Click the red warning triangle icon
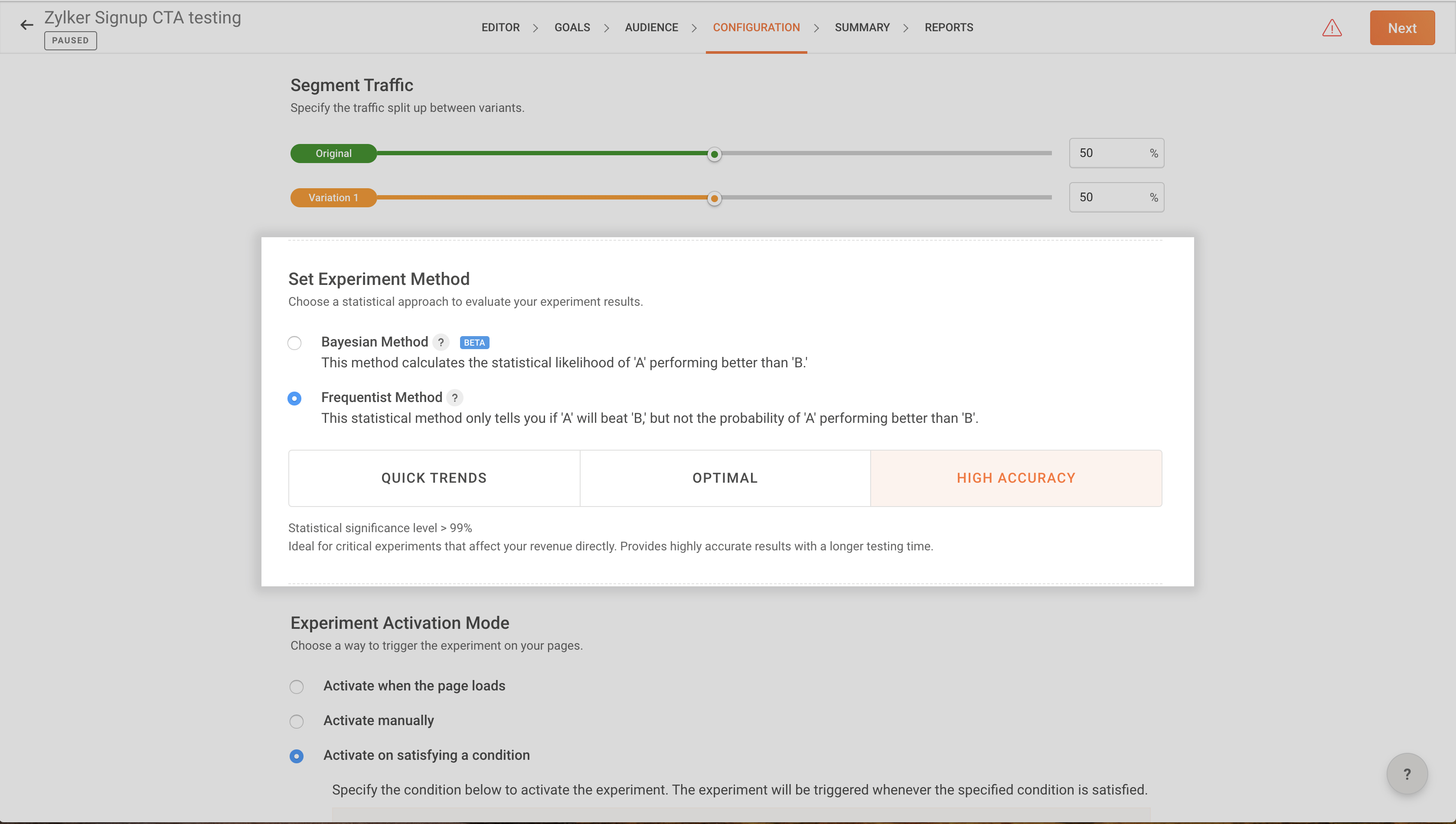 point(1332,28)
